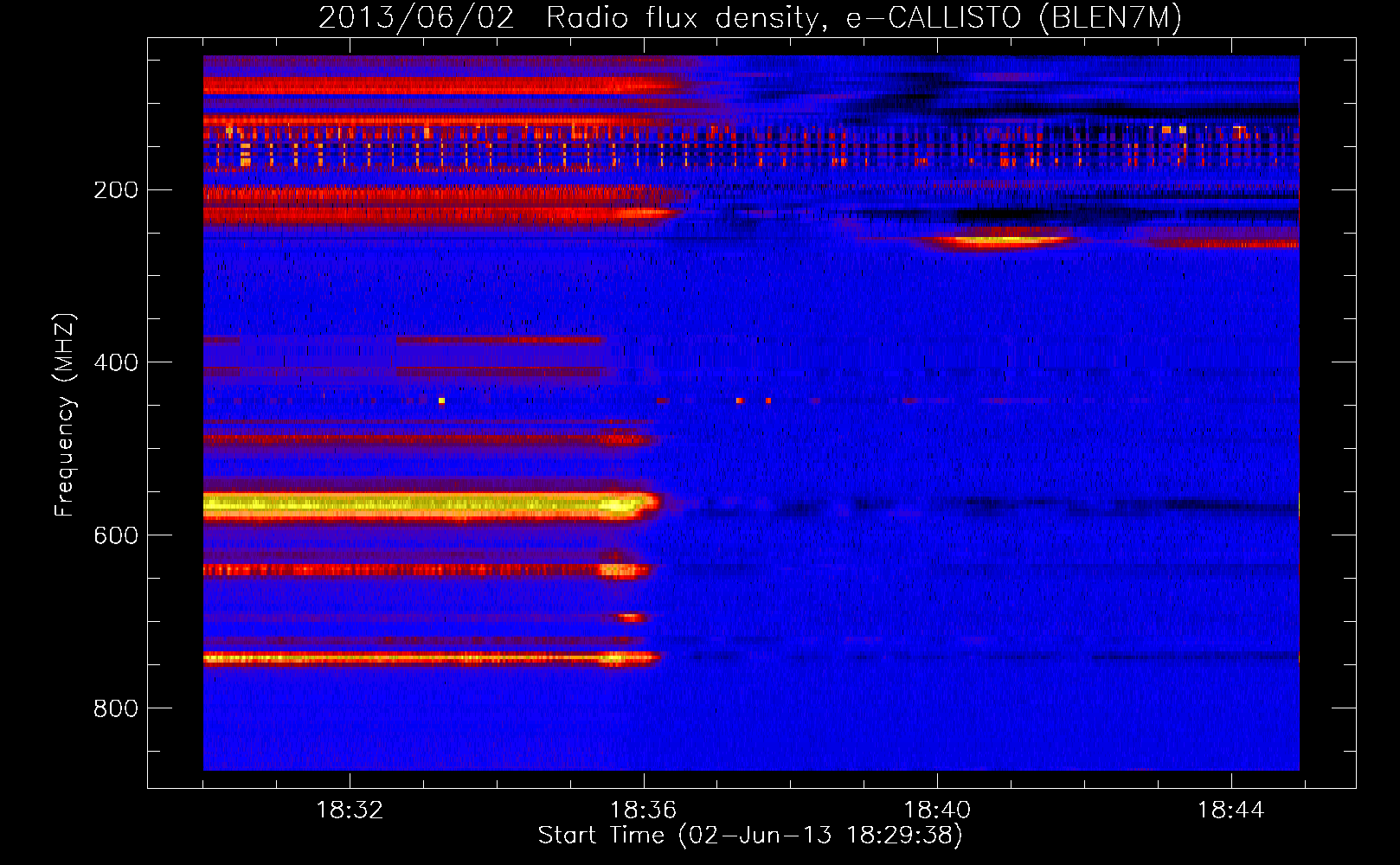Click the bright yellow band near 580 MHz
Screen dimensions: 1400x865
(431, 505)
